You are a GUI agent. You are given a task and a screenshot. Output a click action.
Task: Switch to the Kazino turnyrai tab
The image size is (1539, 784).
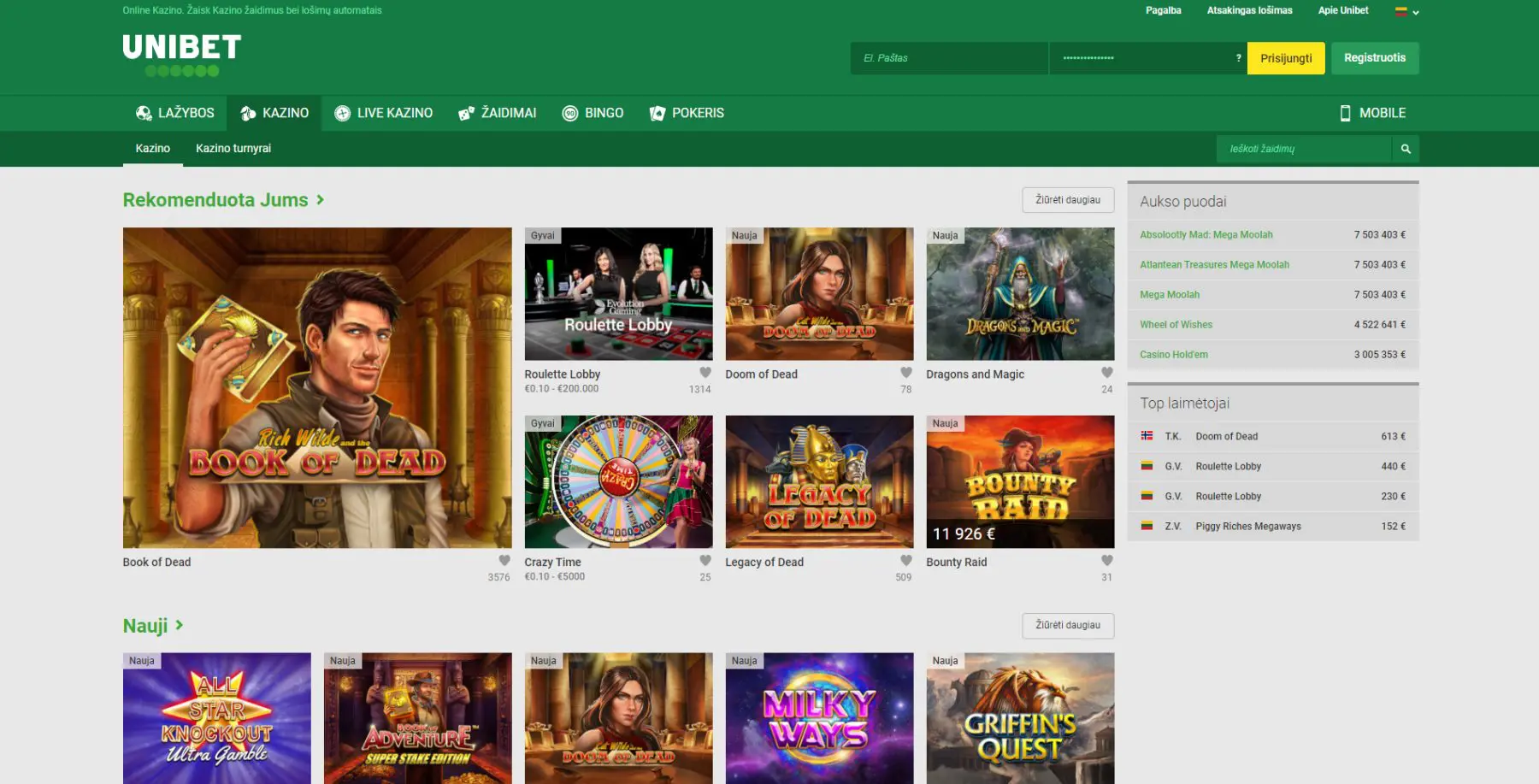tap(233, 148)
